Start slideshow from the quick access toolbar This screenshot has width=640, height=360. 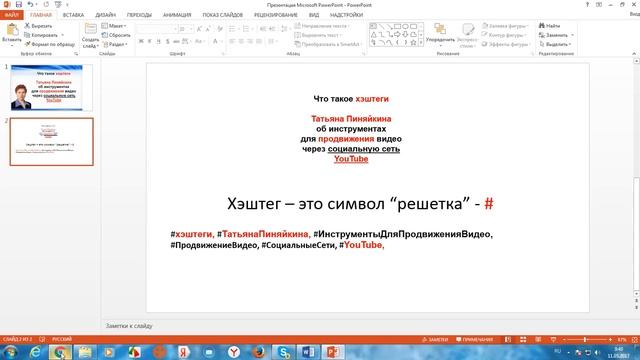[58, 4]
